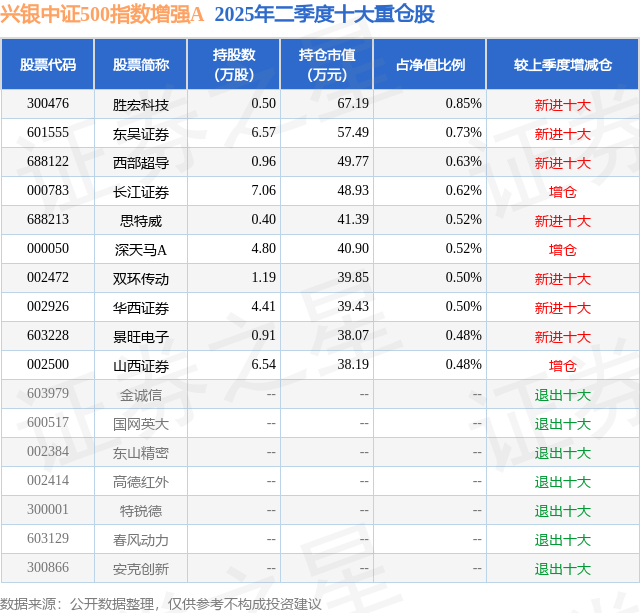
Task: Click the 较上季度增减仓 column header
Action: click(x=563, y=64)
